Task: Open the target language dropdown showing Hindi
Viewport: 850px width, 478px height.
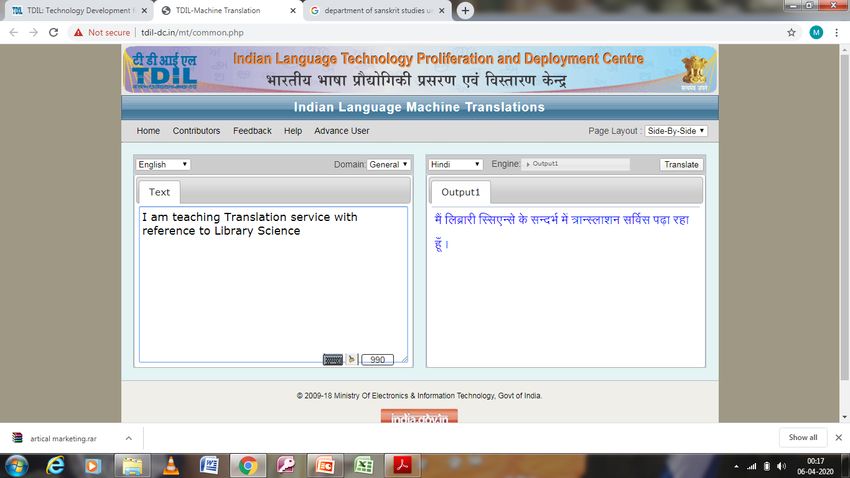Action: click(455, 164)
